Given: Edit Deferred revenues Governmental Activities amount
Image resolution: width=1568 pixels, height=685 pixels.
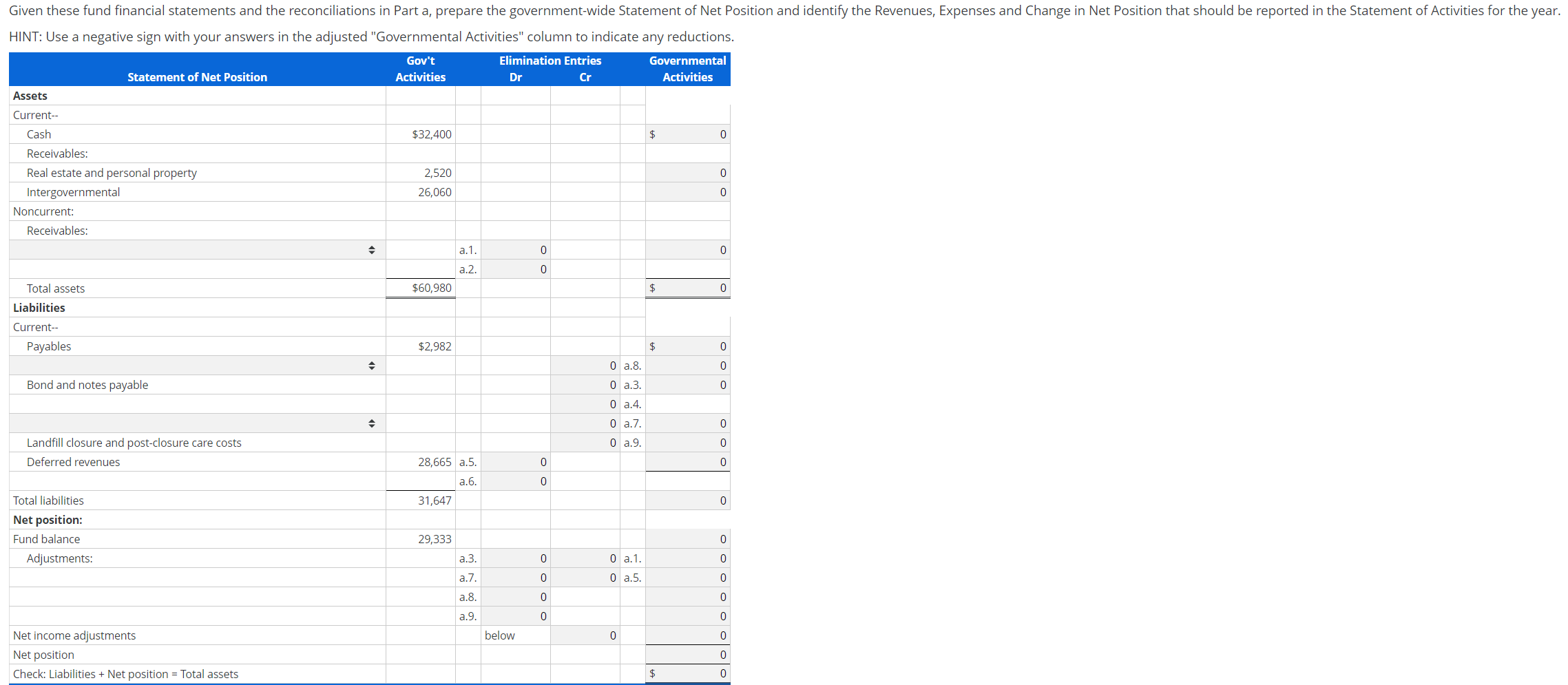Looking at the screenshot, I should [687, 462].
